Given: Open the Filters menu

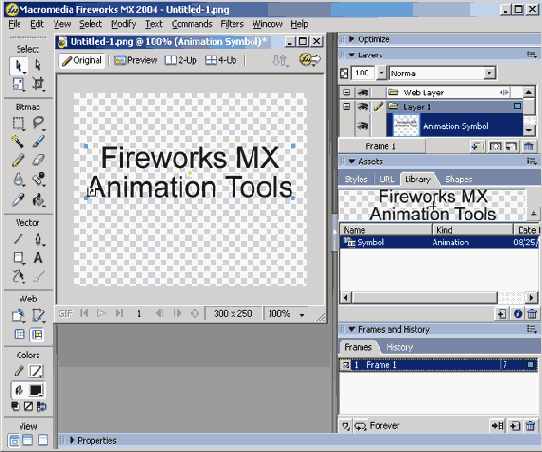Looking at the screenshot, I should [232, 24].
